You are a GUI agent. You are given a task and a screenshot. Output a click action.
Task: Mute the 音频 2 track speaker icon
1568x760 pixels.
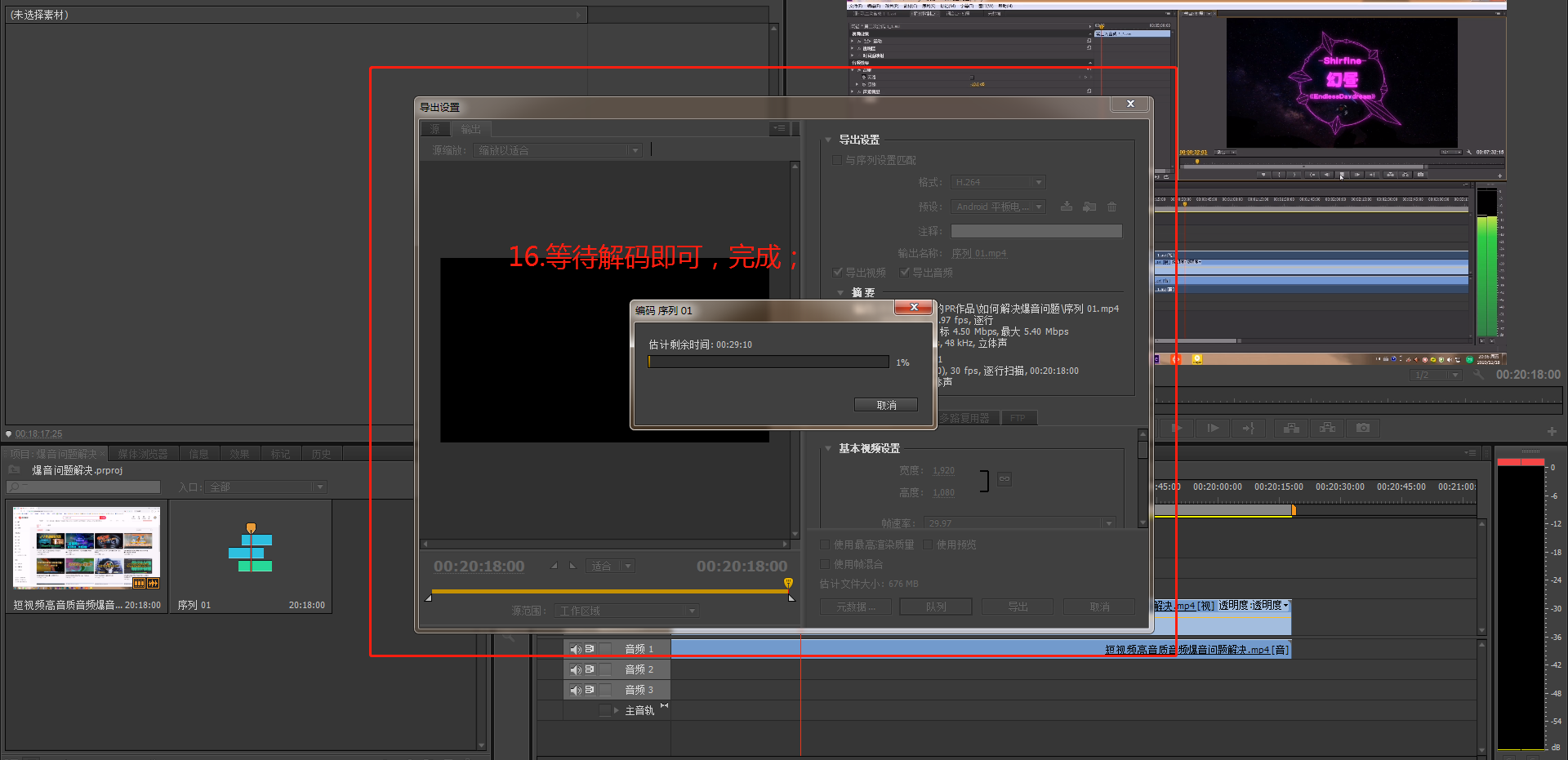(x=576, y=669)
